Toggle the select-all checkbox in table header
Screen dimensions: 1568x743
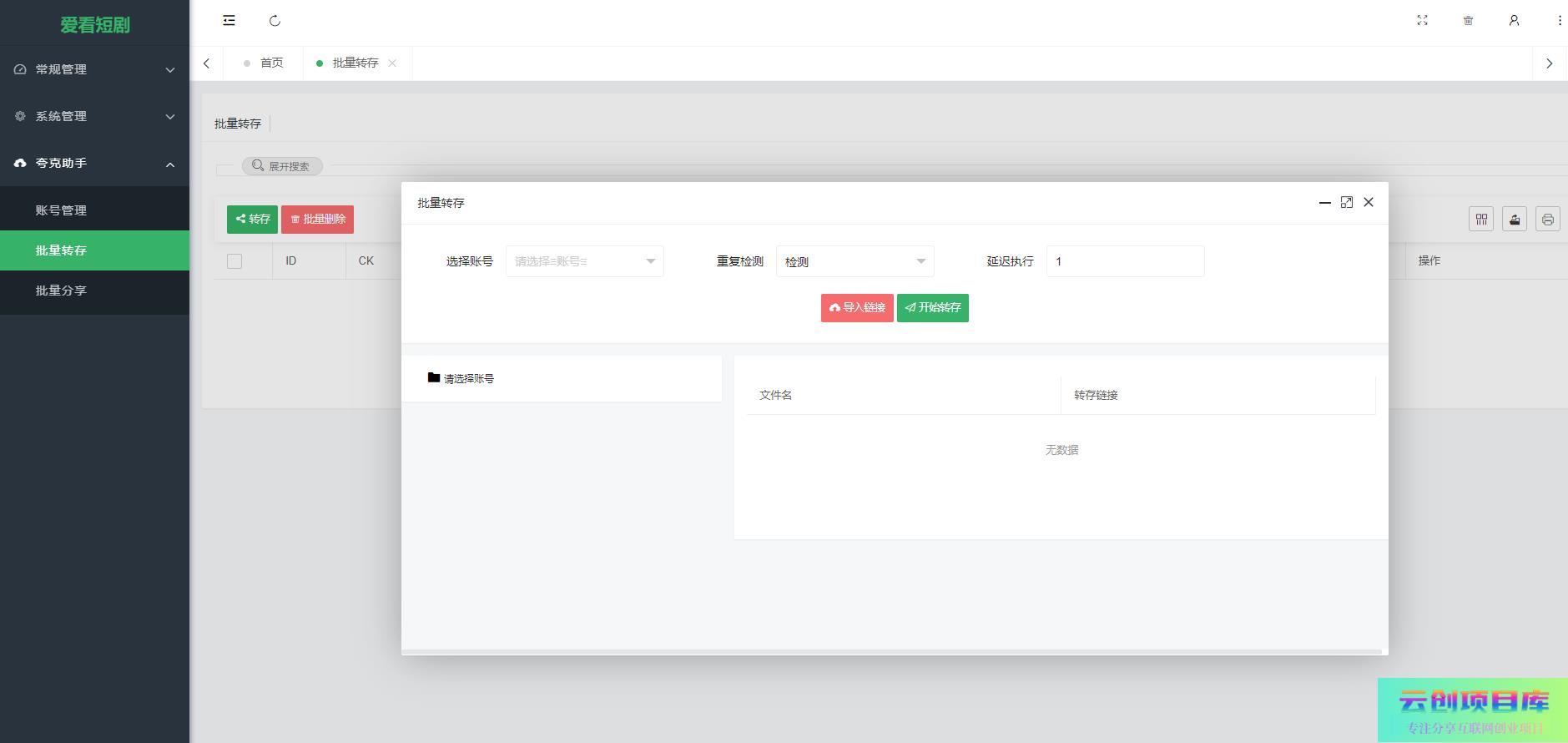point(234,261)
